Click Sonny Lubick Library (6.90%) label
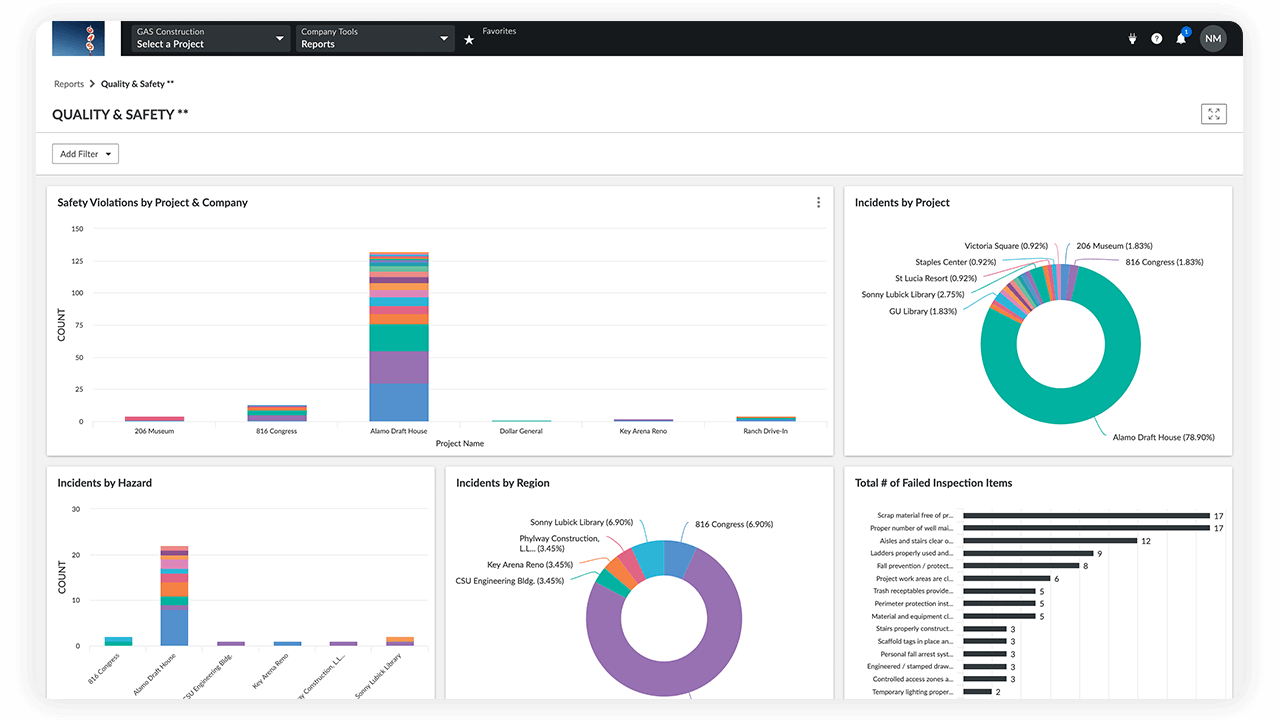Image resolution: width=1280 pixels, height=720 pixels. pos(582,522)
